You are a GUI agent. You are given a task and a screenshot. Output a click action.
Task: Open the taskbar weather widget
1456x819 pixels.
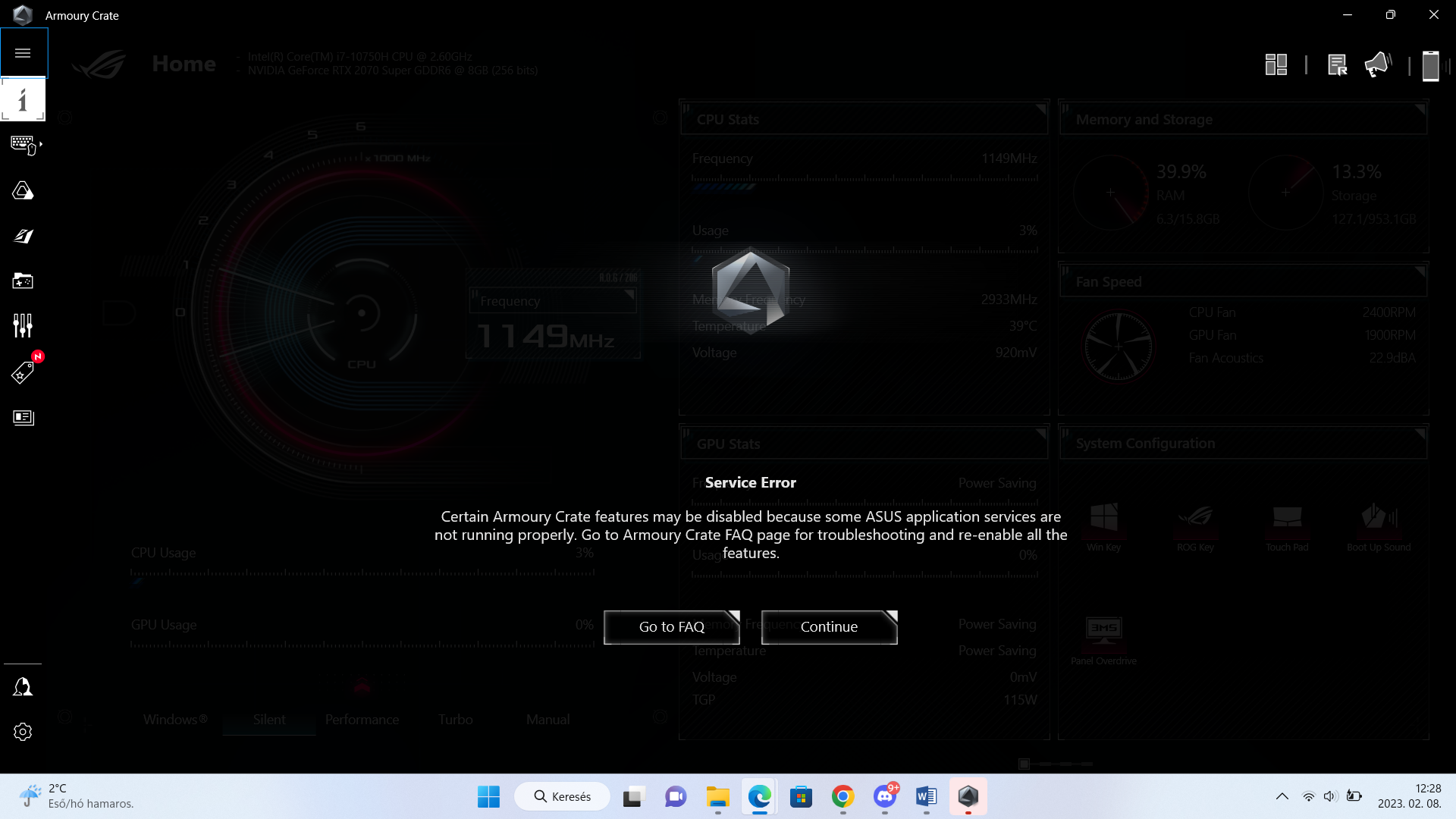(76, 796)
